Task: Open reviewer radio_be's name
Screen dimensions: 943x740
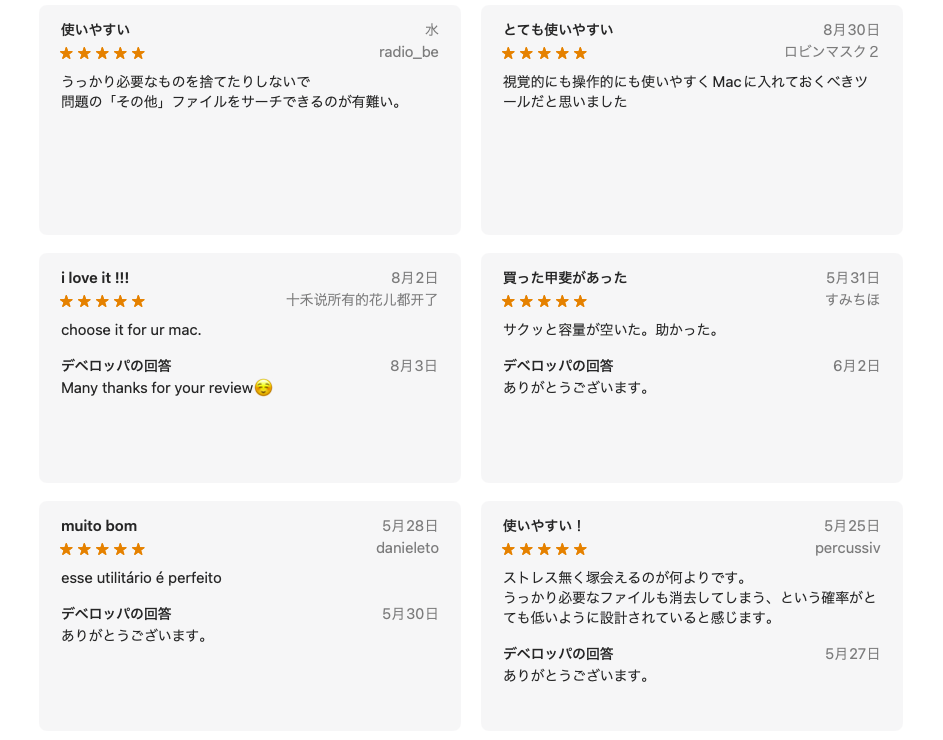Action: click(x=408, y=52)
